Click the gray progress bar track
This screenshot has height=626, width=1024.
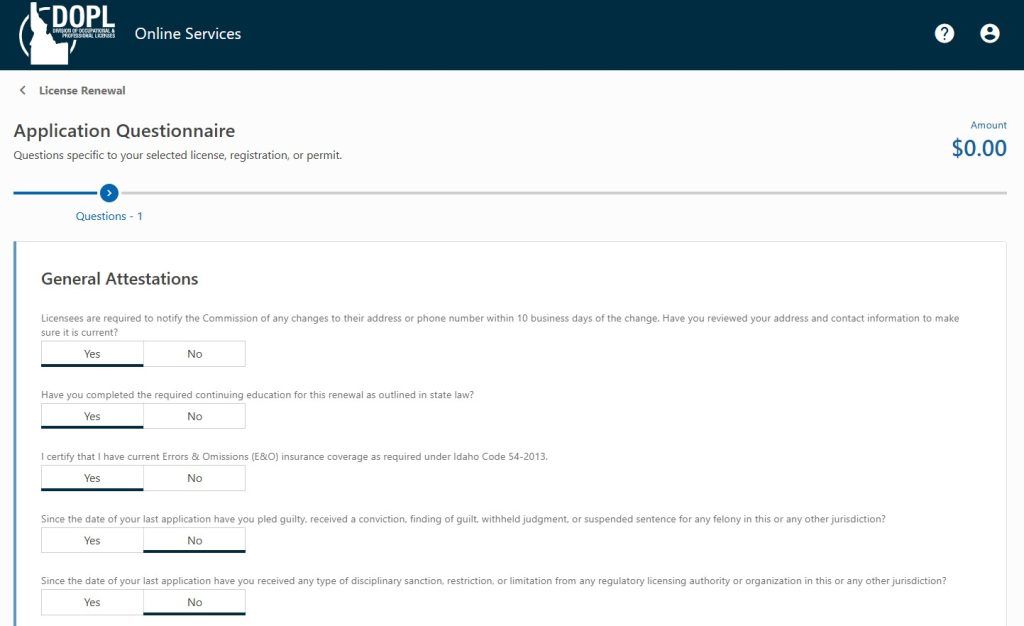(564, 193)
